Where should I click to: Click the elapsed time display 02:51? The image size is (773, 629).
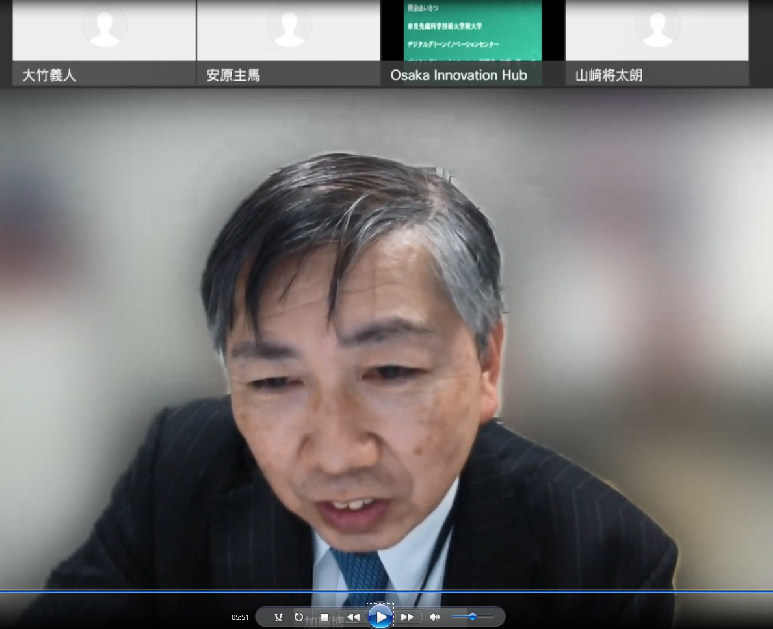pos(240,617)
